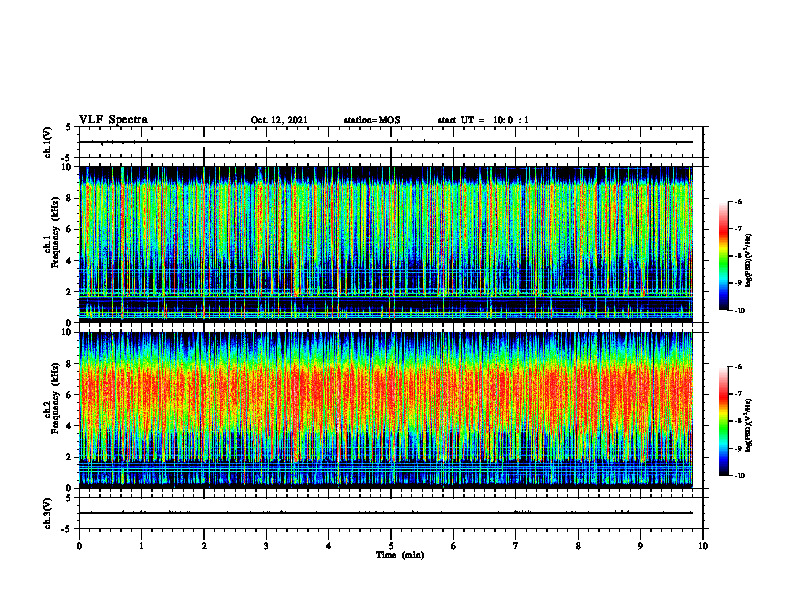
Task: Click the "station=MOS" header label
Action: point(372,120)
